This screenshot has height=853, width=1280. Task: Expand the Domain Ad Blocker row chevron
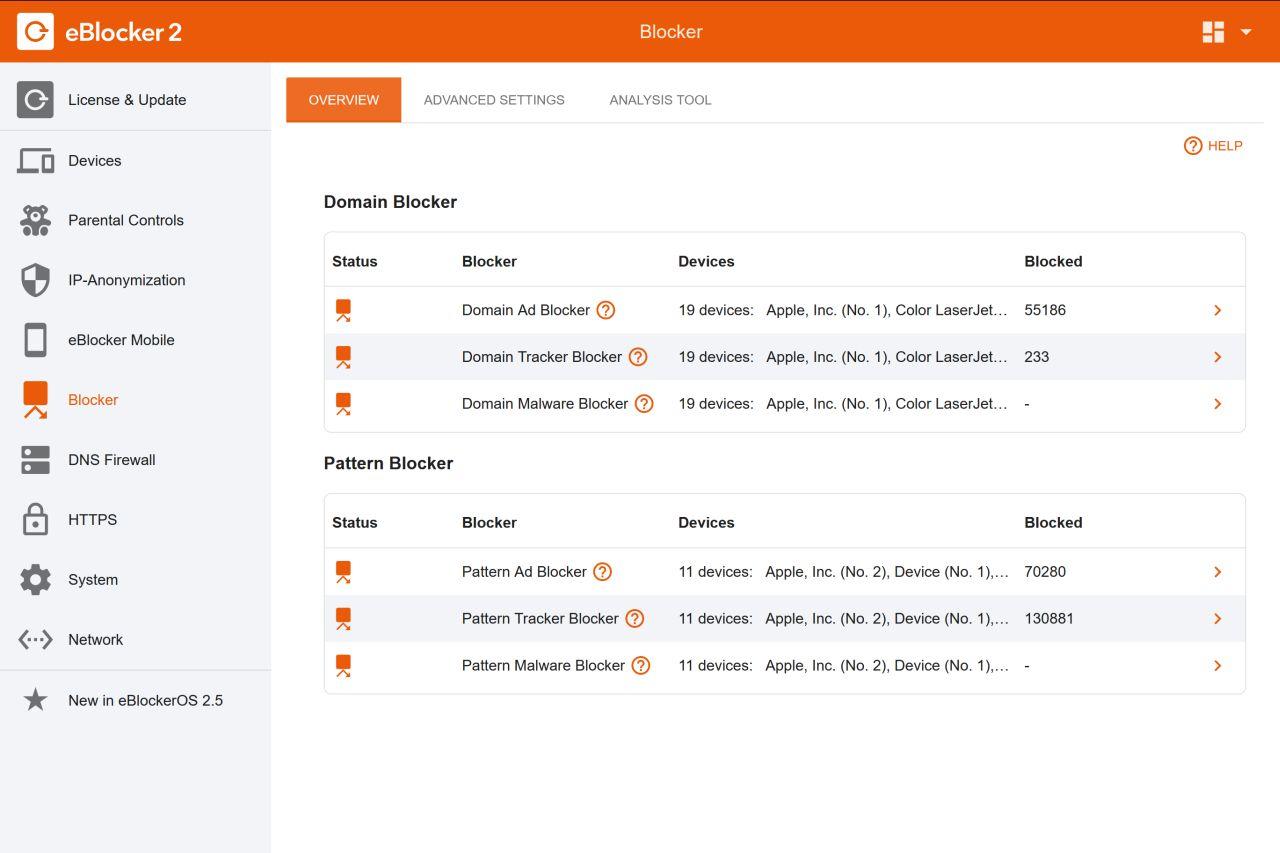[x=1217, y=310]
